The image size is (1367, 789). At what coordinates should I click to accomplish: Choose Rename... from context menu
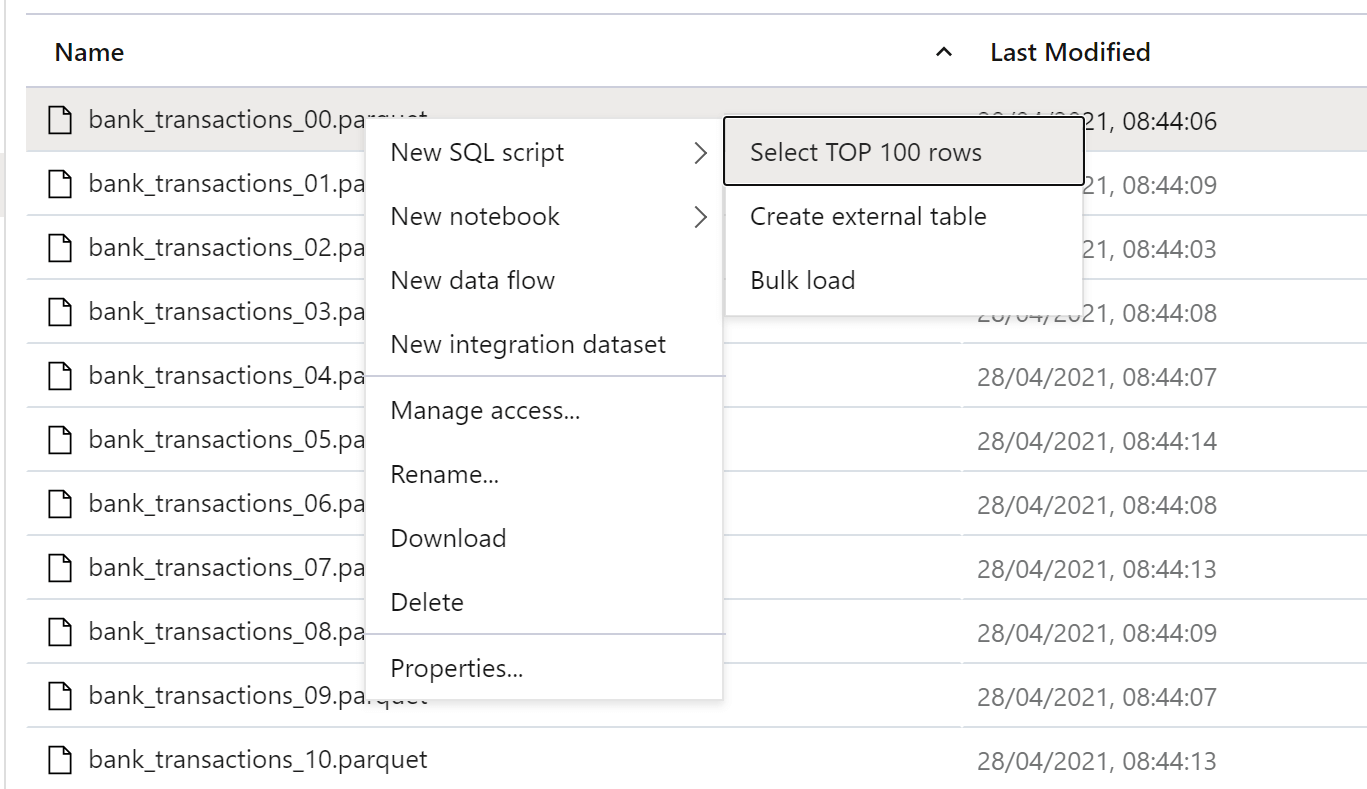pyautogui.click(x=544, y=475)
